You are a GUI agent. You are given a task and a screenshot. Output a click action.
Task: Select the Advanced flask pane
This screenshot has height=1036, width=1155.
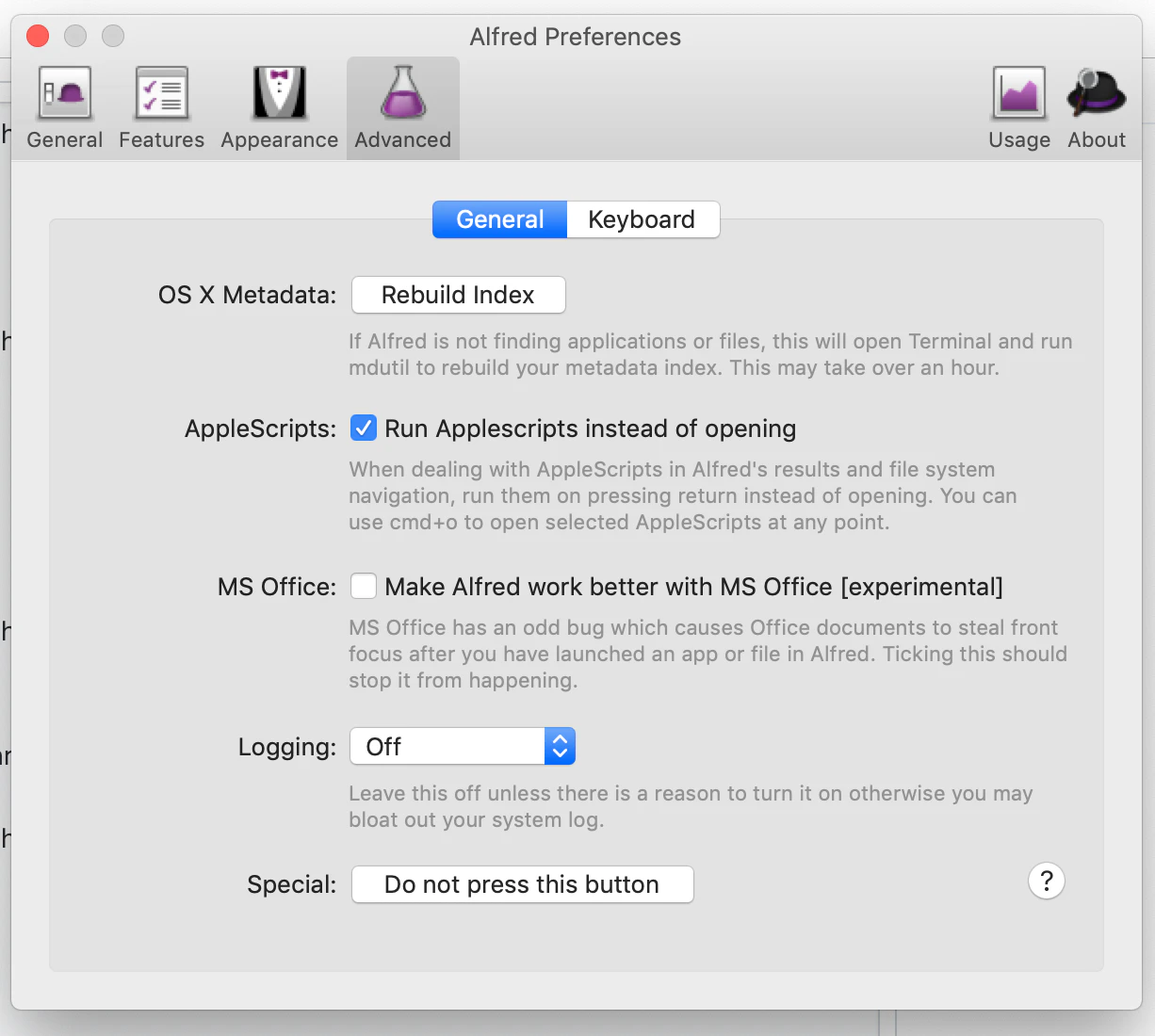(x=403, y=108)
